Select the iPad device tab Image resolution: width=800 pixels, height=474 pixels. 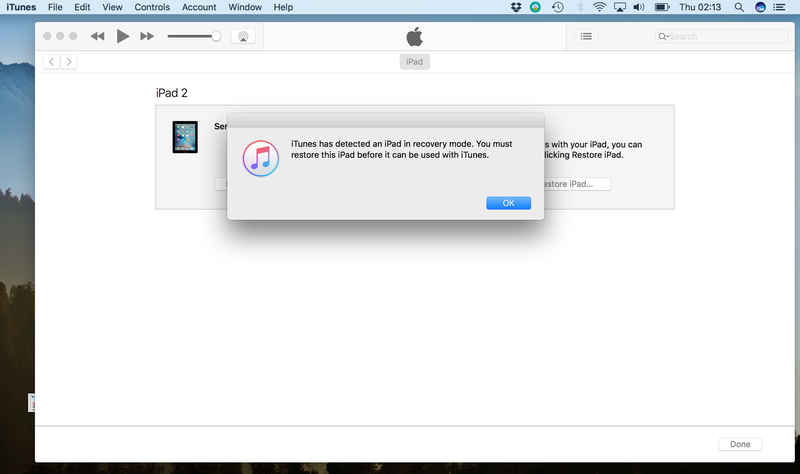[x=414, y=62]
